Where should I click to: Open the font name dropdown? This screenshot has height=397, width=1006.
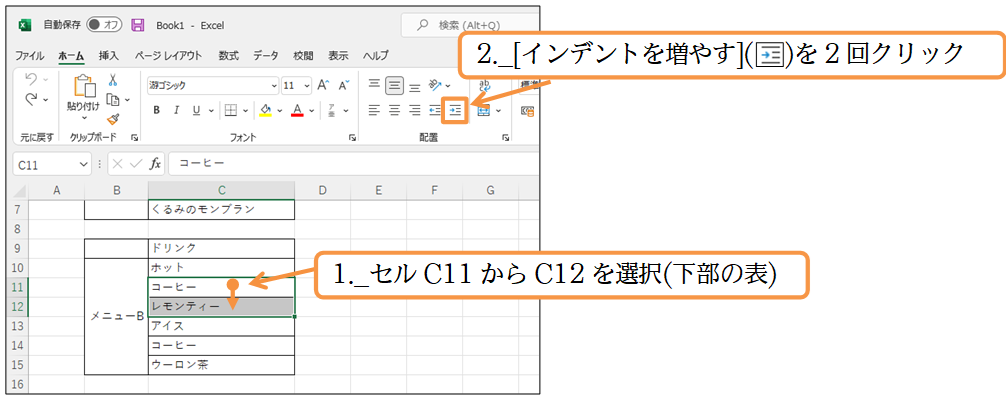click(x=275, y=85)
